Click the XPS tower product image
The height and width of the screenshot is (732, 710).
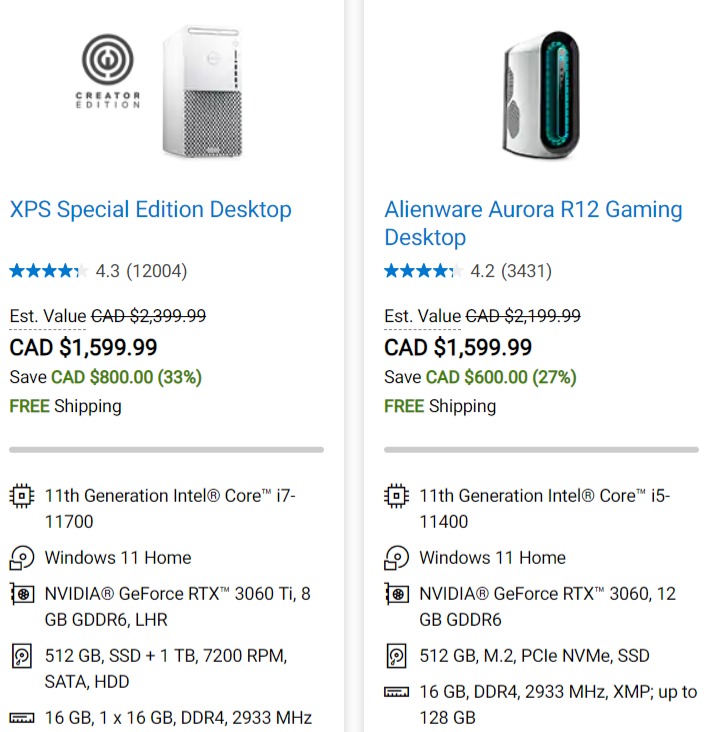[x=203, y=92]
